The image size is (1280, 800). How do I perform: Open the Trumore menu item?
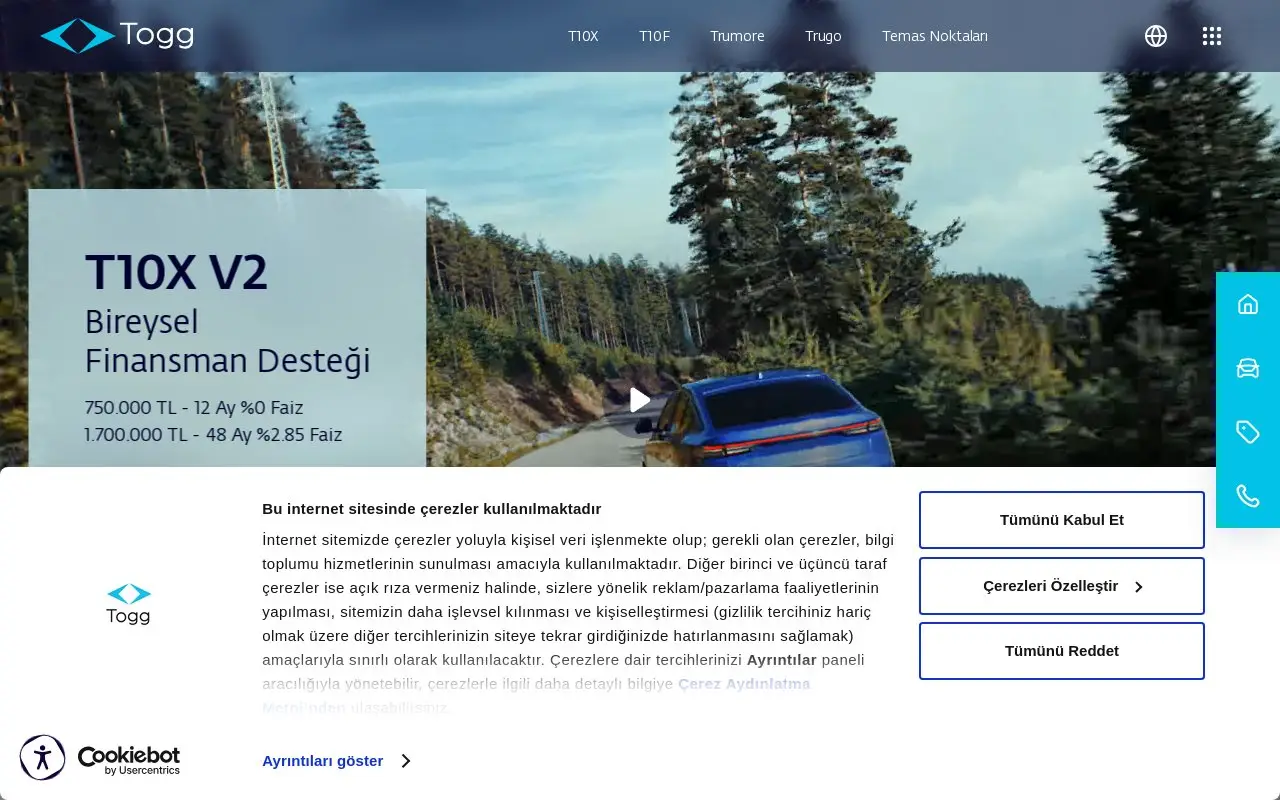[737, 36]
